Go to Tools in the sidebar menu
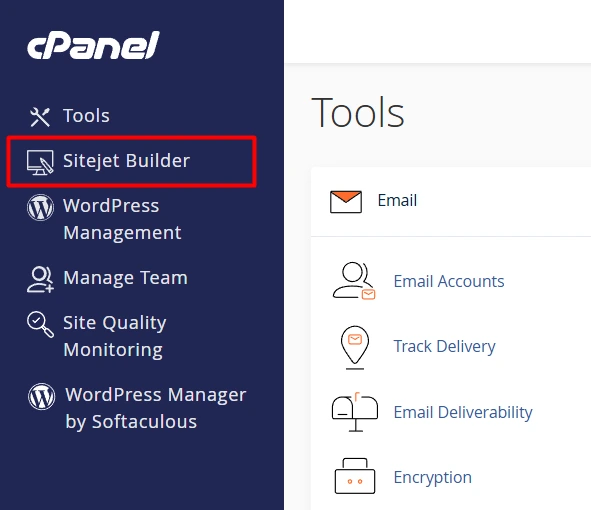 pos(86,116)
